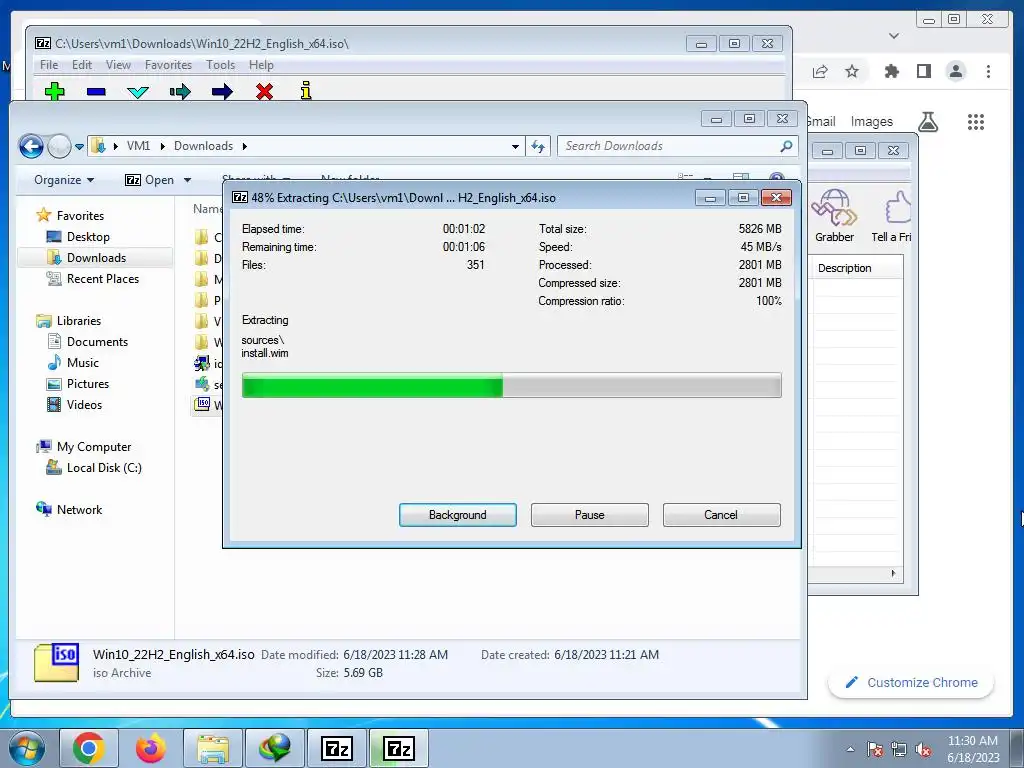Click scroll right arrow in background window

(x=893, y=573)
